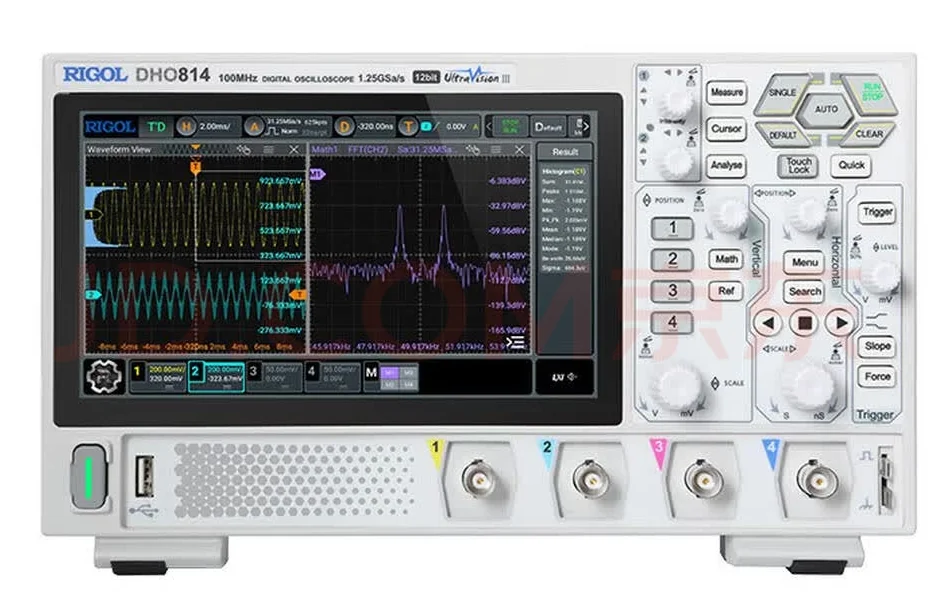Toggle the Touch Lock key
The height and width of the screenshot is (616, 945).
click(799, 165)
